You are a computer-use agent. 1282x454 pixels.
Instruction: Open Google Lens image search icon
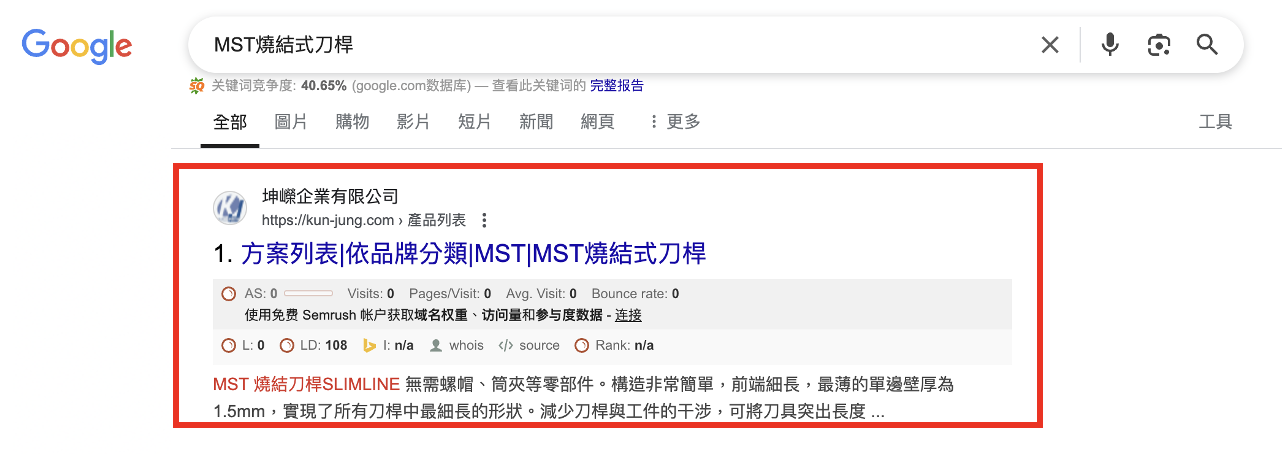(1158, 45)
